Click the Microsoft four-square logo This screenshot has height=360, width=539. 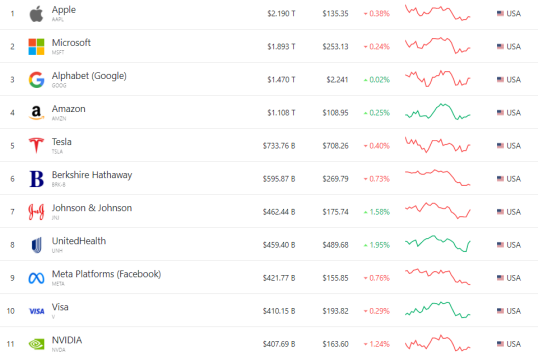point(36,47)
